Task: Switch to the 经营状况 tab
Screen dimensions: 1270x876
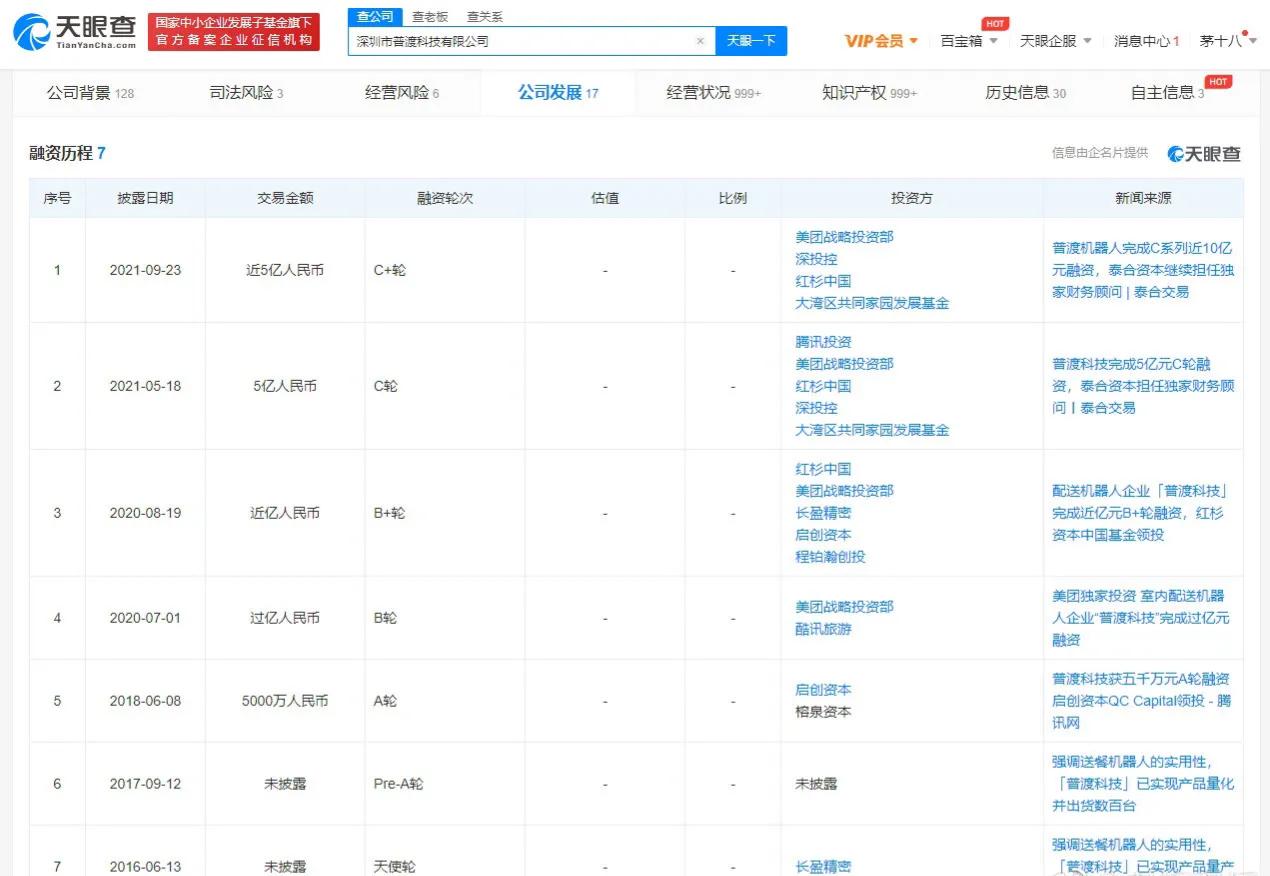Action: click(x=714, y=93)
